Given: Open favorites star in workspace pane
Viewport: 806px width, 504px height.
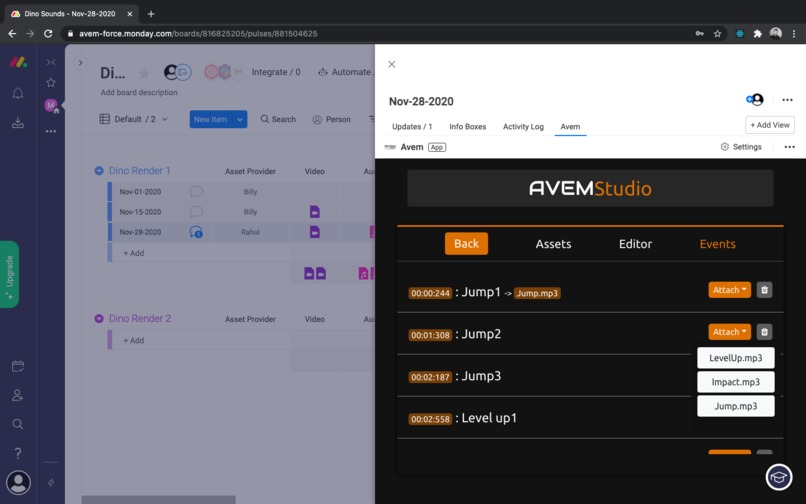Looking at the screenshot, I should tap(51, 82).
